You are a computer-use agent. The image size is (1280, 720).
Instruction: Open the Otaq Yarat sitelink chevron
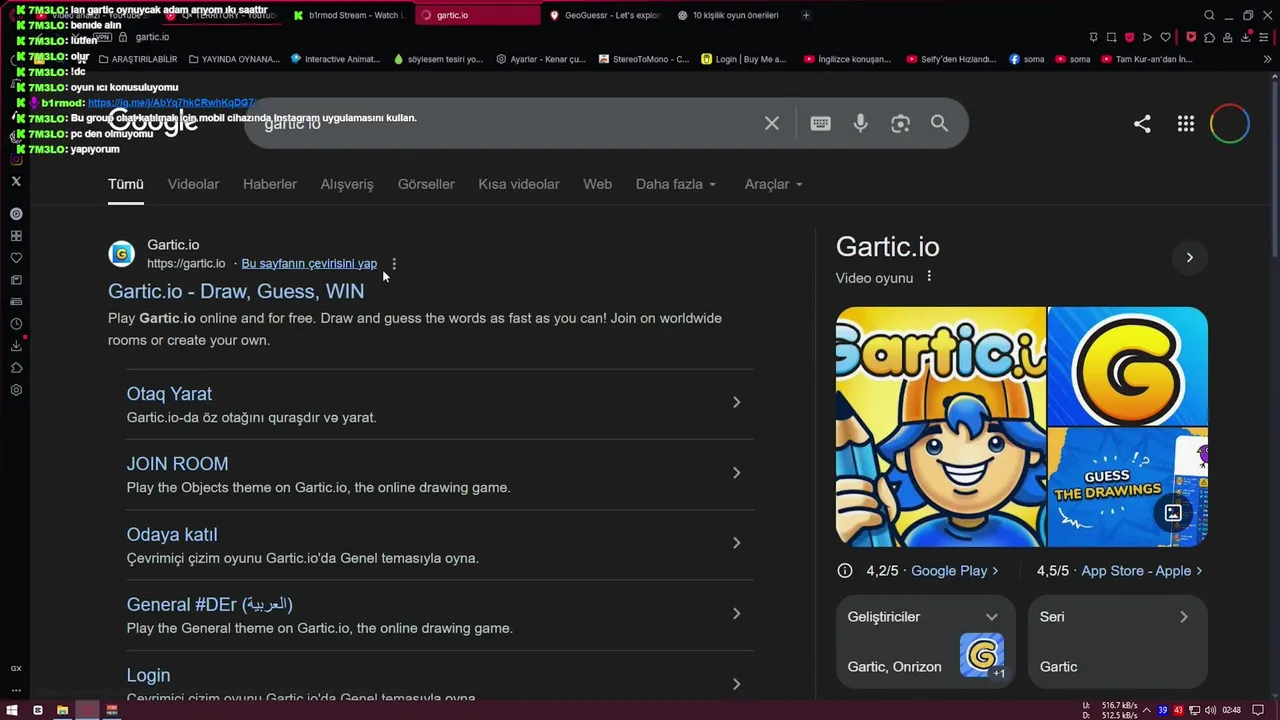pyautogui.click(x=736, y=402)
